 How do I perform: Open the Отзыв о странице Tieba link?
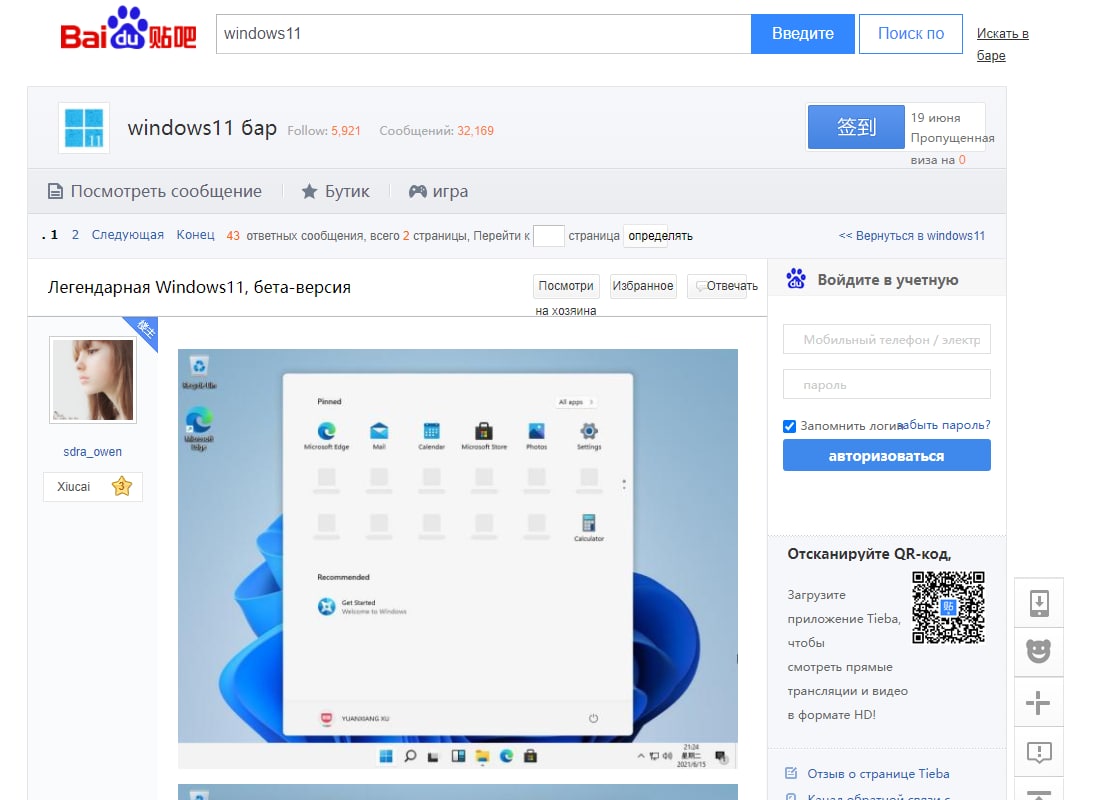pyautogui.click(x=878, y=774)
